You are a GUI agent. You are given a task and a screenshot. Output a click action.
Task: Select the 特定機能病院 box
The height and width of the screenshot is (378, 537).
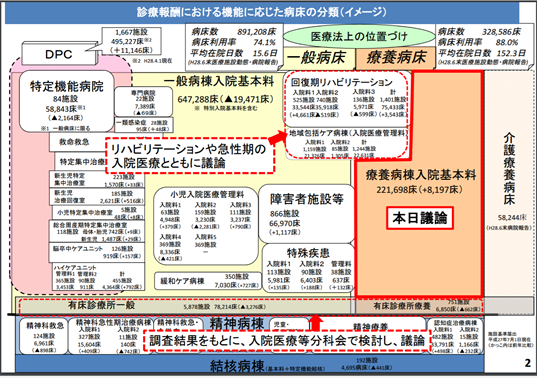tap(66, 101)
